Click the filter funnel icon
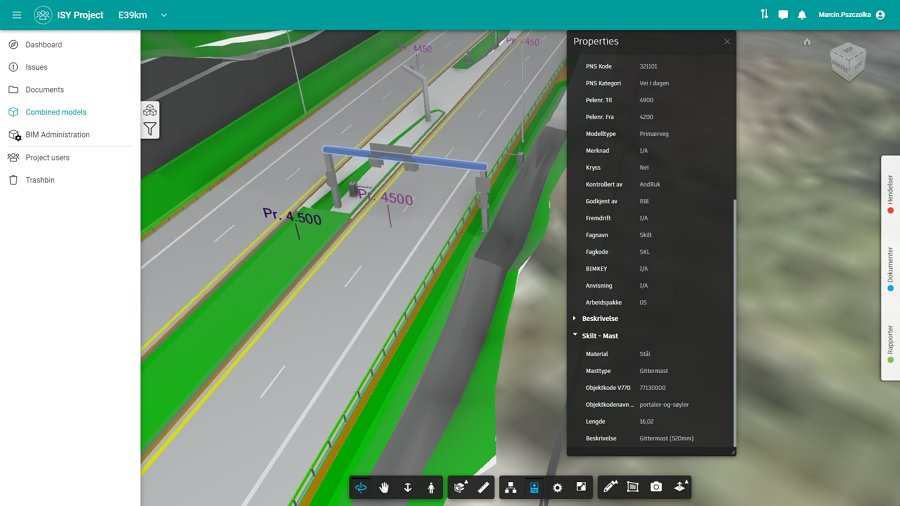 pos(150,128)
